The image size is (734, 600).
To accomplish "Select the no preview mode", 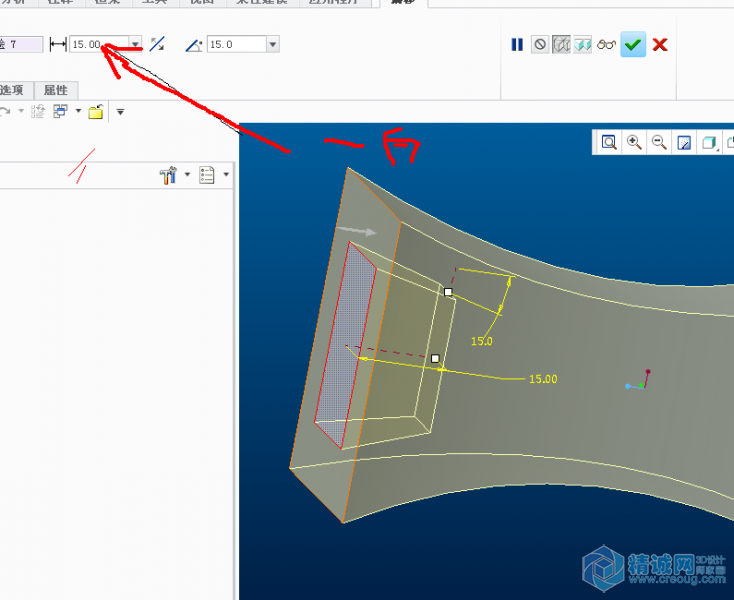I will [x=540, y=45].
